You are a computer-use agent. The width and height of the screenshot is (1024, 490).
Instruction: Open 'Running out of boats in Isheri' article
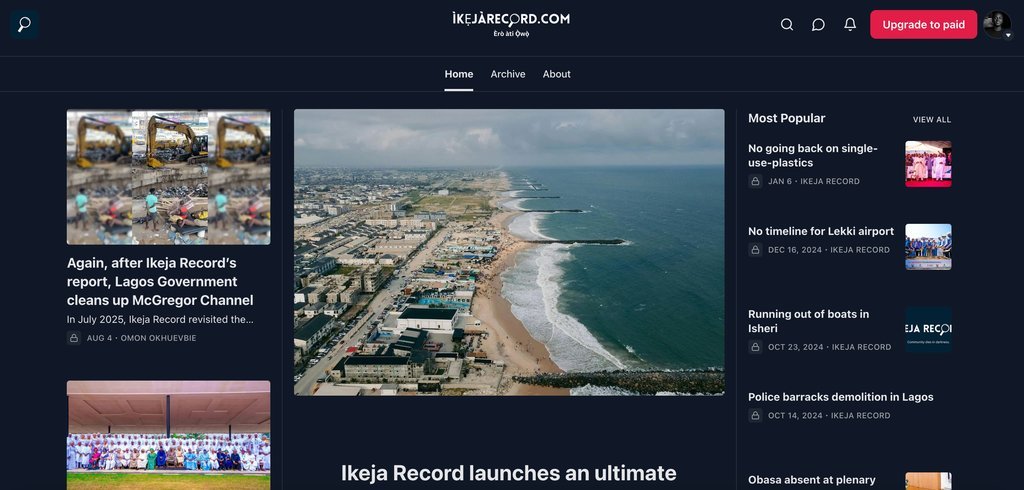point(808,321)
